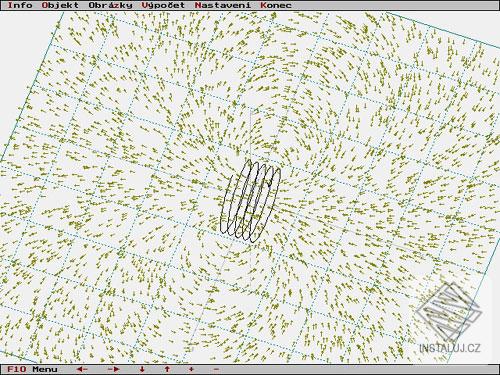Click the red down arrow in bottom bar
500x375 pixels.
tap(142, 369)
